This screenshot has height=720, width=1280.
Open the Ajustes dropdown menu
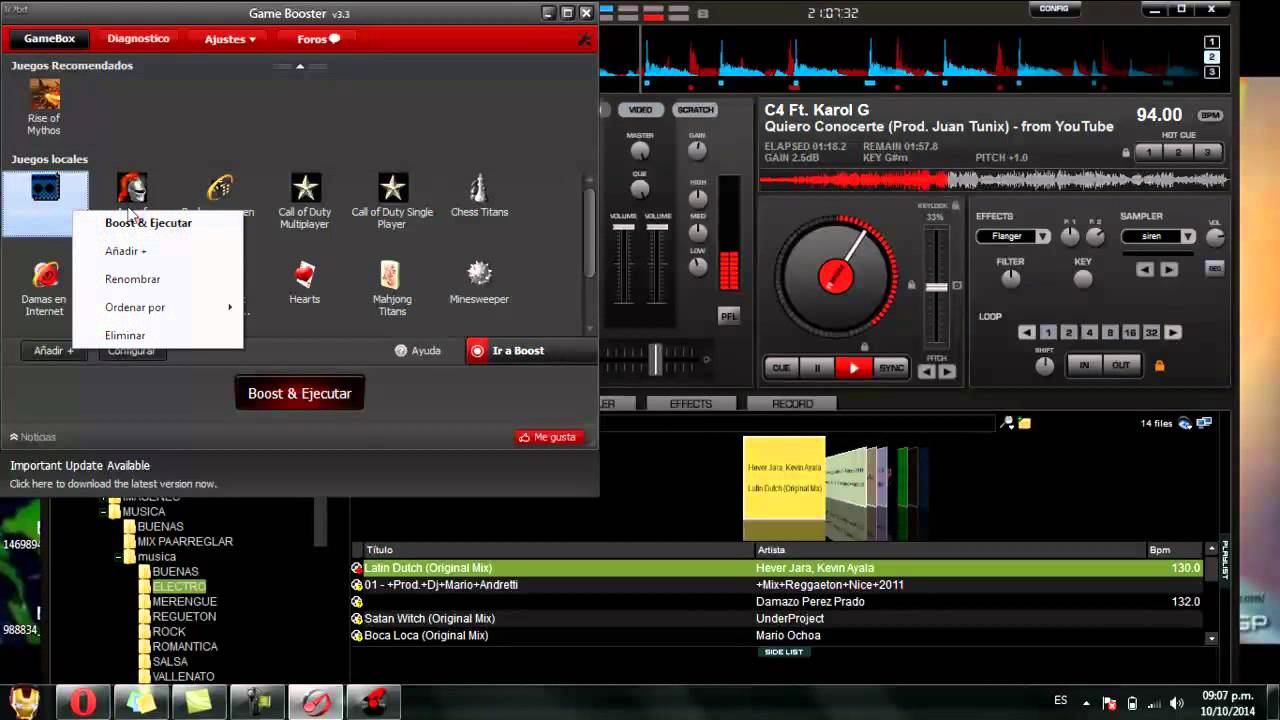click(x=230, y=39)
